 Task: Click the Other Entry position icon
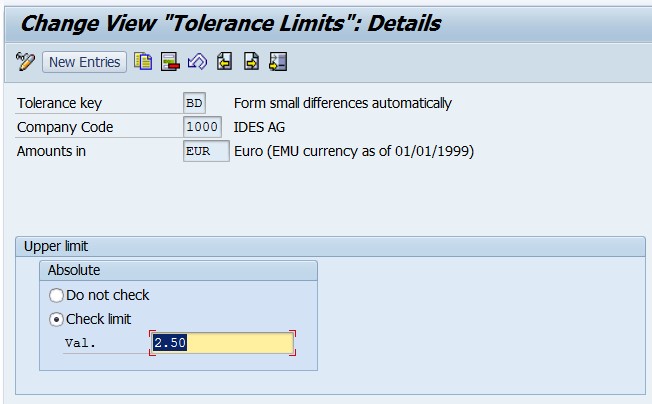[x=278, y=62]
